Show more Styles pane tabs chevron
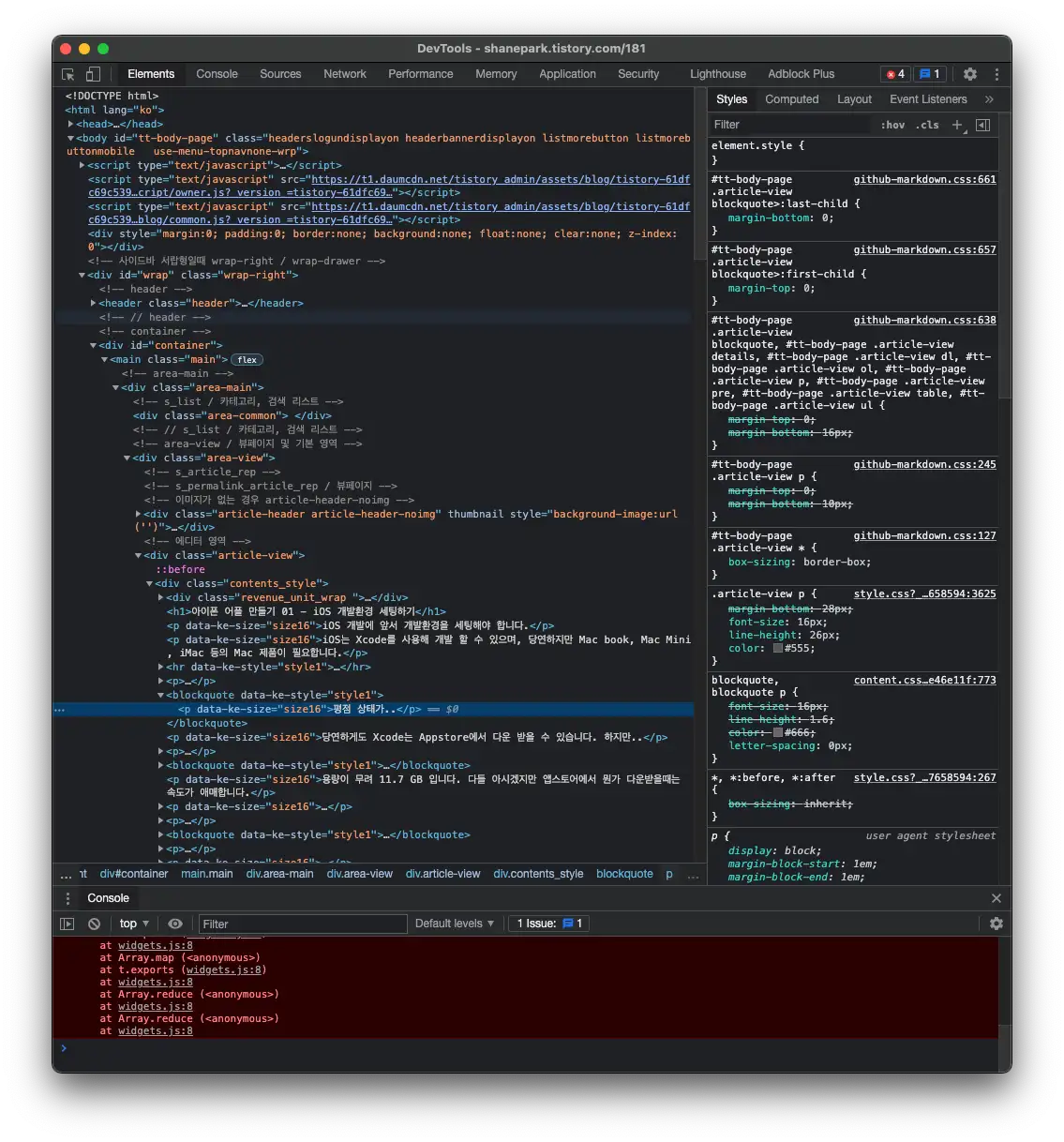 (x=989, y=99)
